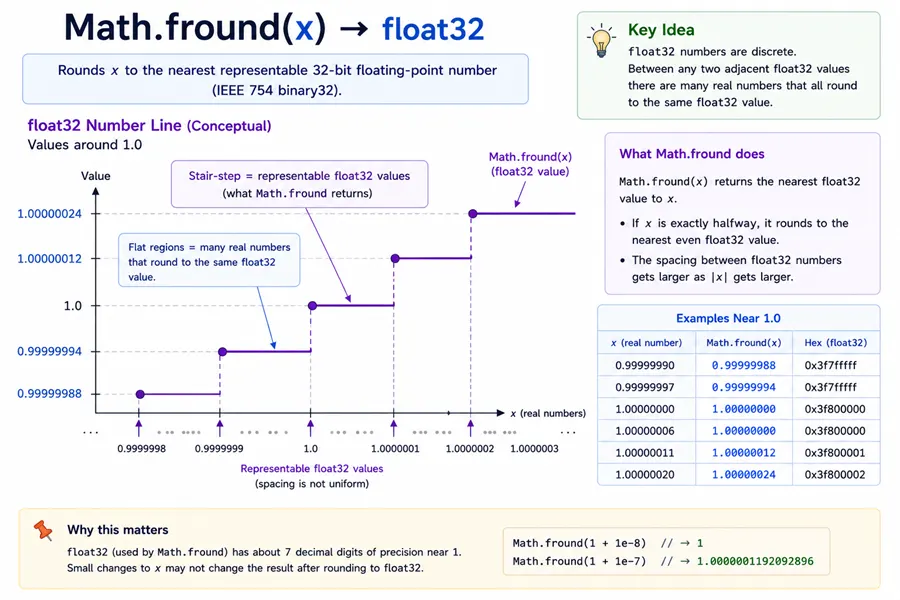Click table cell 1.00000006
Viewport: 900px width, 600px height.
[645, 431]
